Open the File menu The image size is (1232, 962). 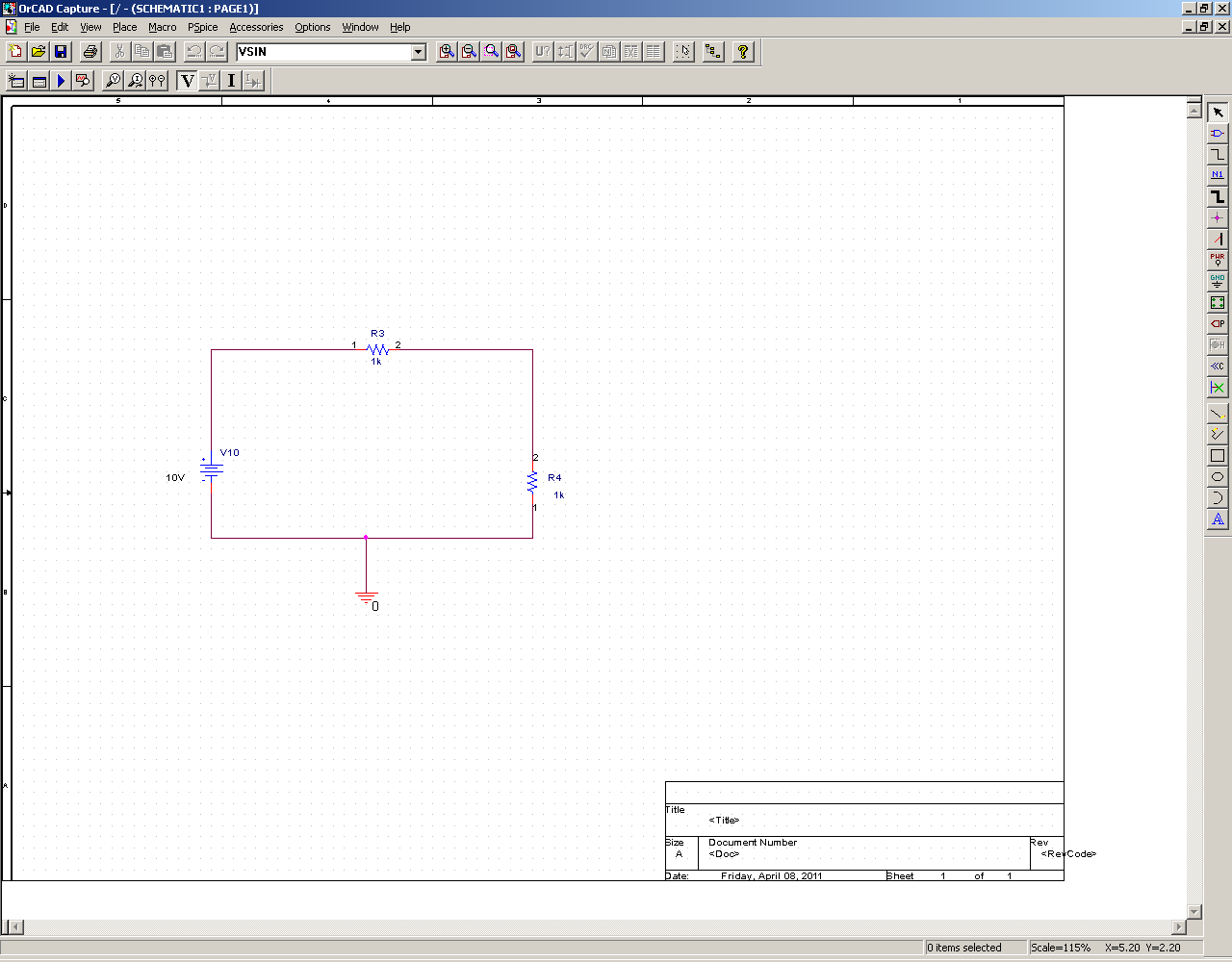(32, 27)
